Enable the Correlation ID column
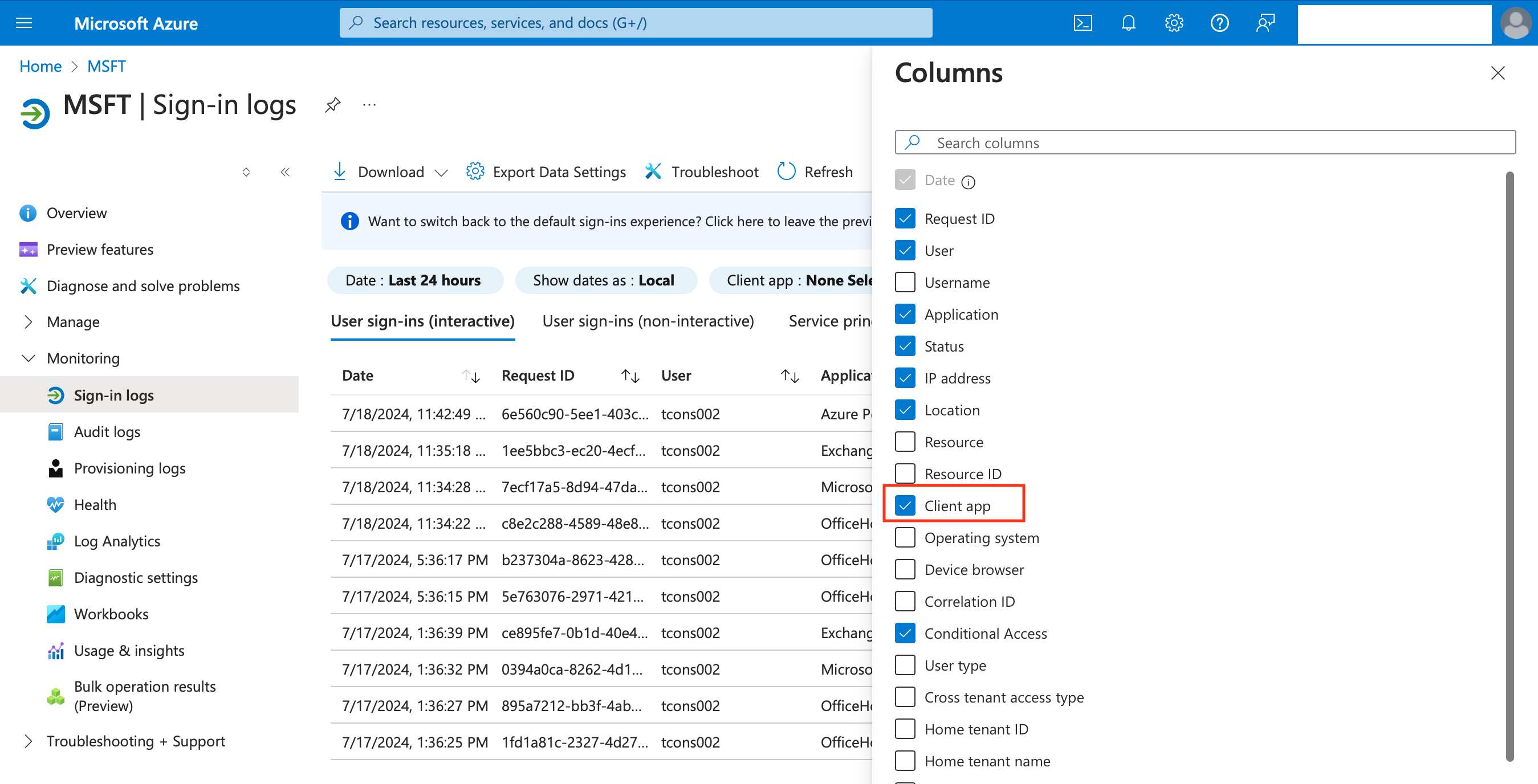This screenshot has width=1538, height=784. [x=905, y=602]
